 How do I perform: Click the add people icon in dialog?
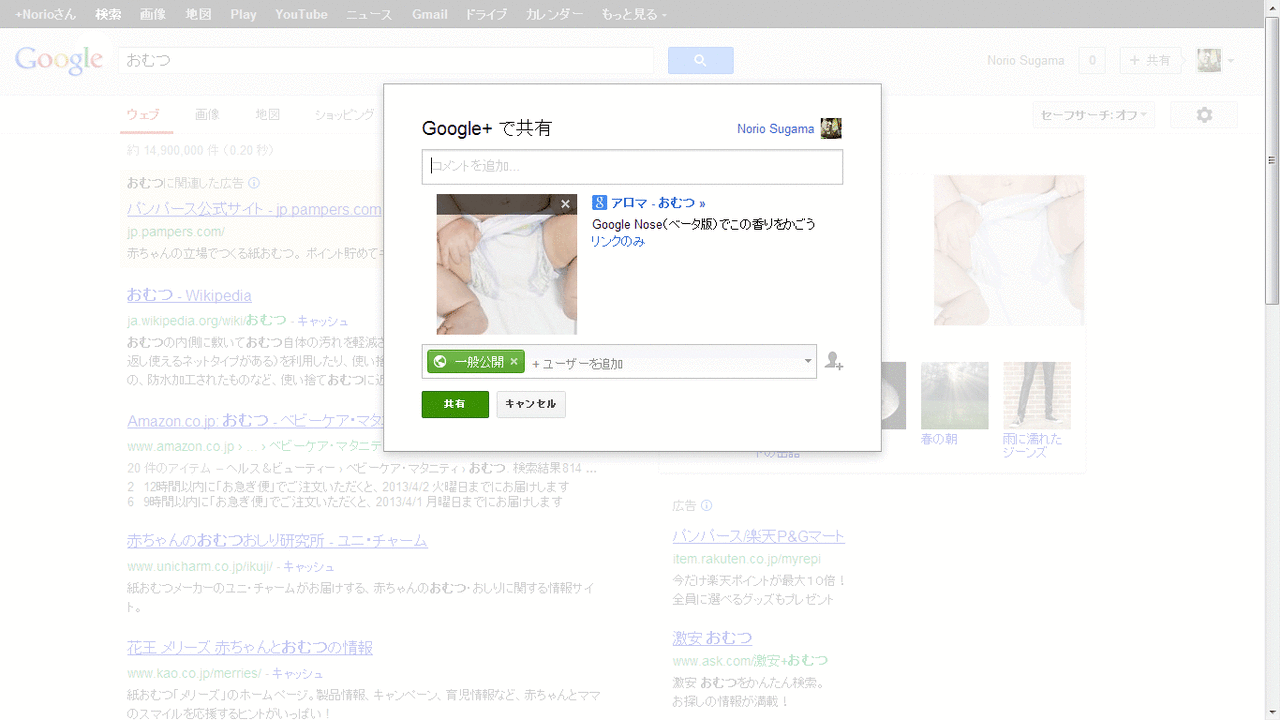click(x=834, y=362)
